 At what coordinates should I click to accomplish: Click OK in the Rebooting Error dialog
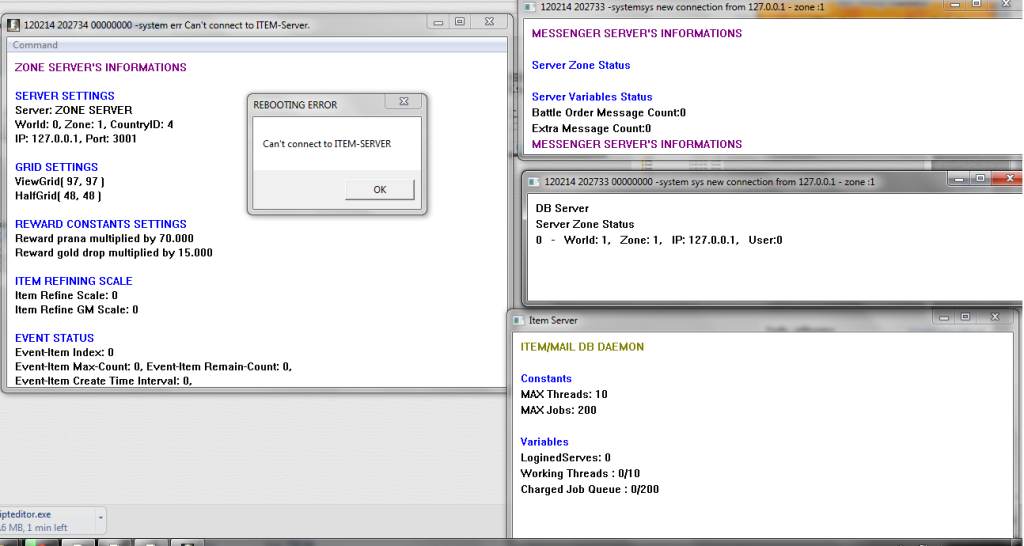(x=379, y=190)
